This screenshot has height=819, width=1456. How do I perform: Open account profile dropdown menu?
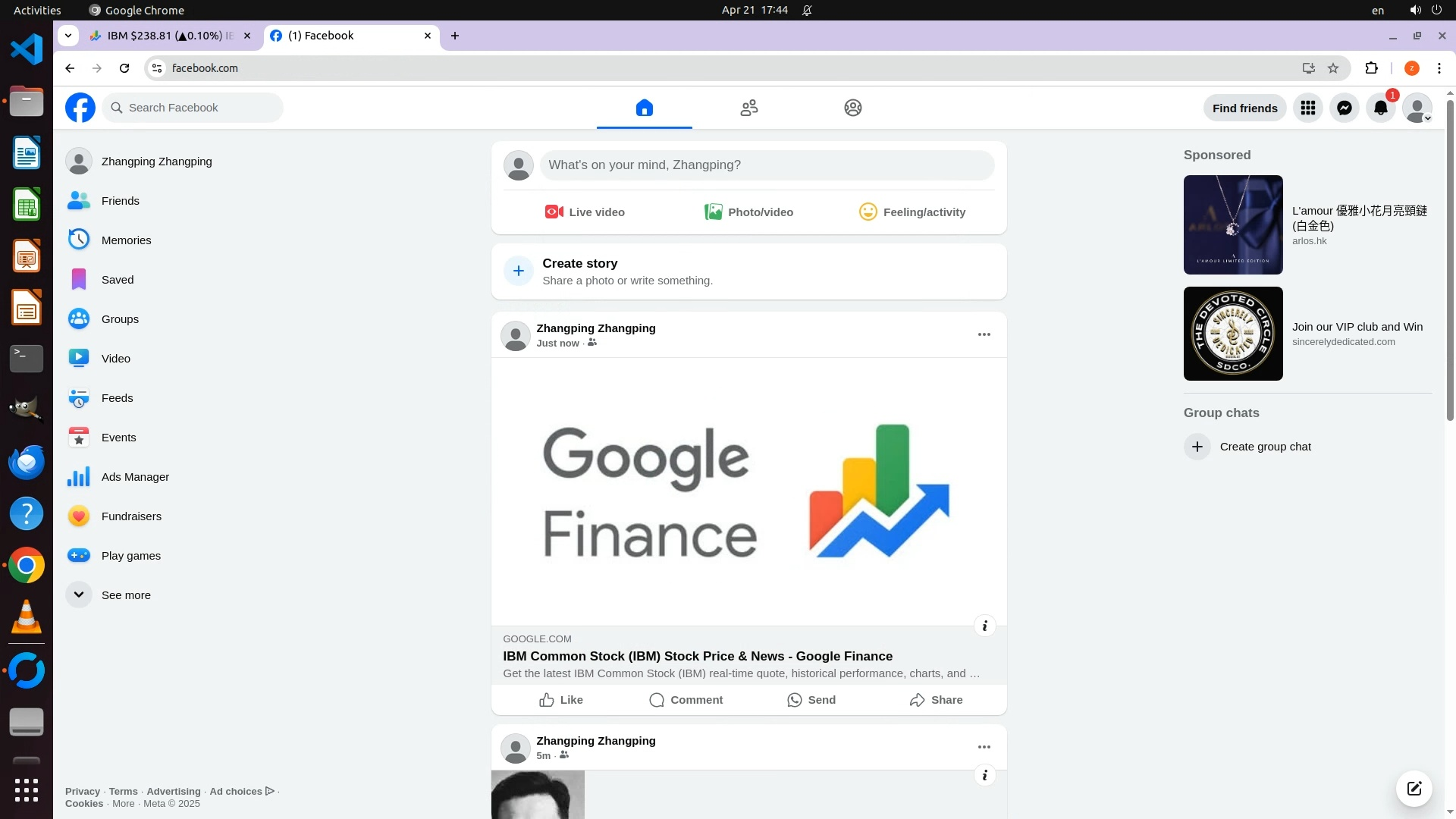(x=1417, y=108)
